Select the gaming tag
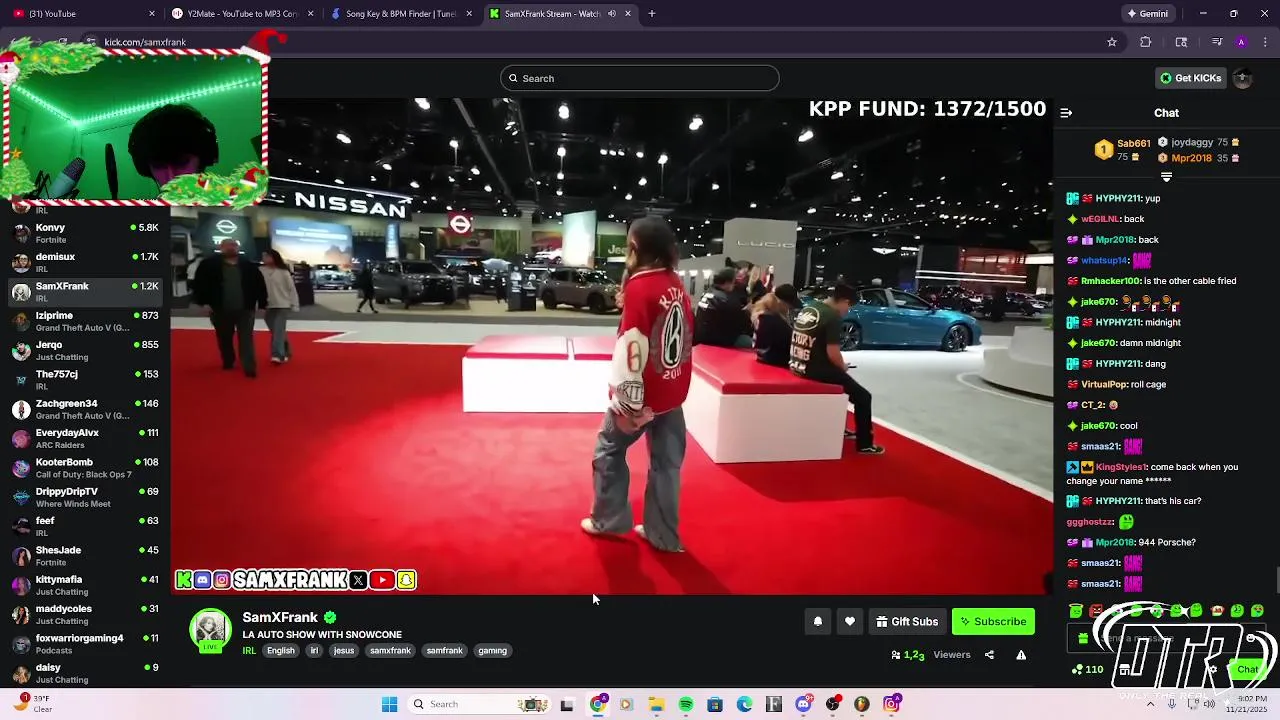 pyautogui.click(x=493, y=651)
